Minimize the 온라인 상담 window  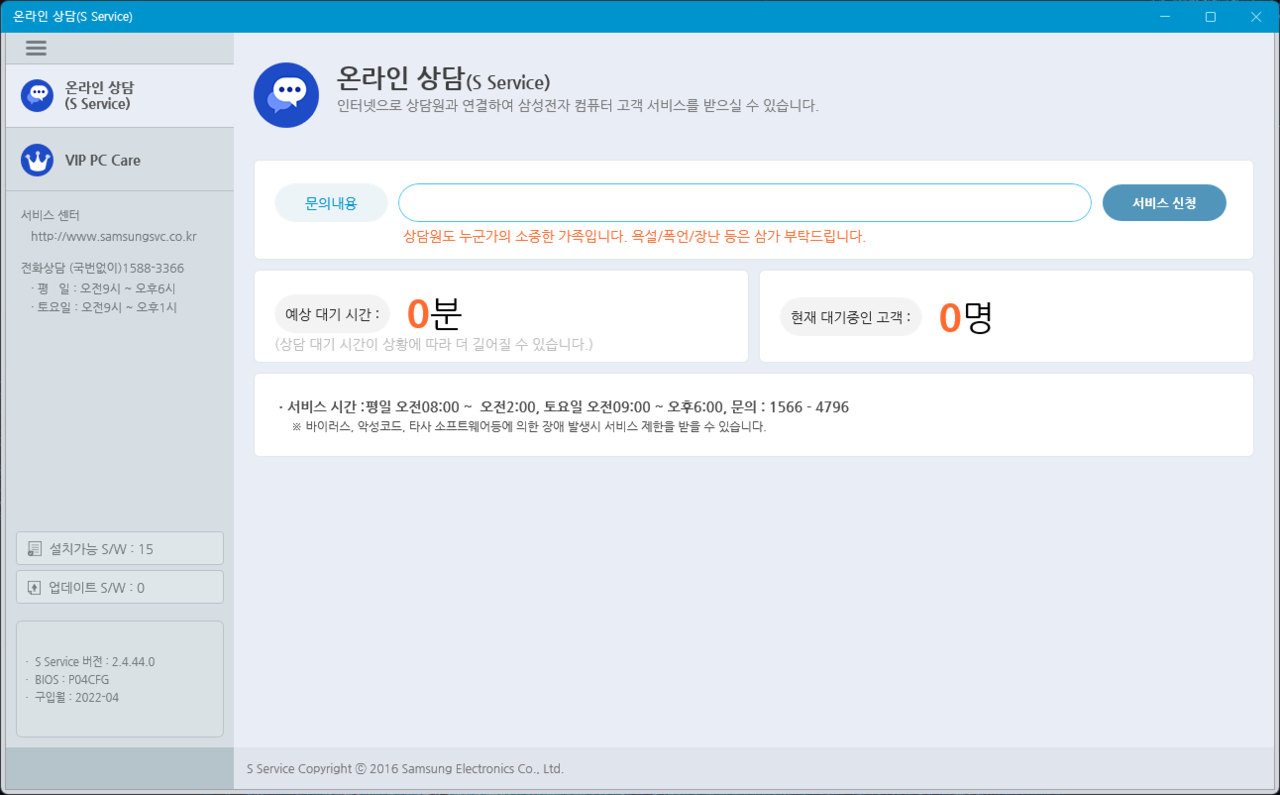(1165, 17)
